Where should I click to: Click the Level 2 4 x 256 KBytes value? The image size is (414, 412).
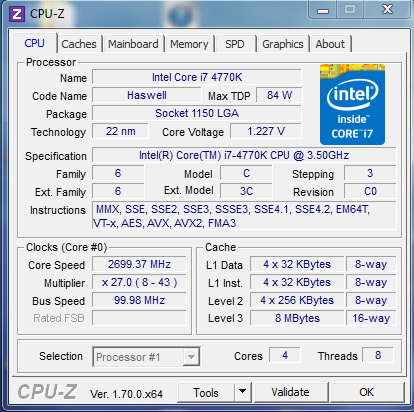[x=297, y=300]
